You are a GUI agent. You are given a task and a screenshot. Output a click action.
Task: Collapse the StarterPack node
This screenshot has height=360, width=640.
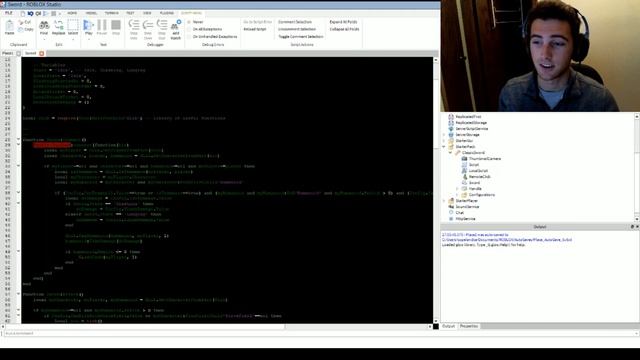(x=444, y=147)
